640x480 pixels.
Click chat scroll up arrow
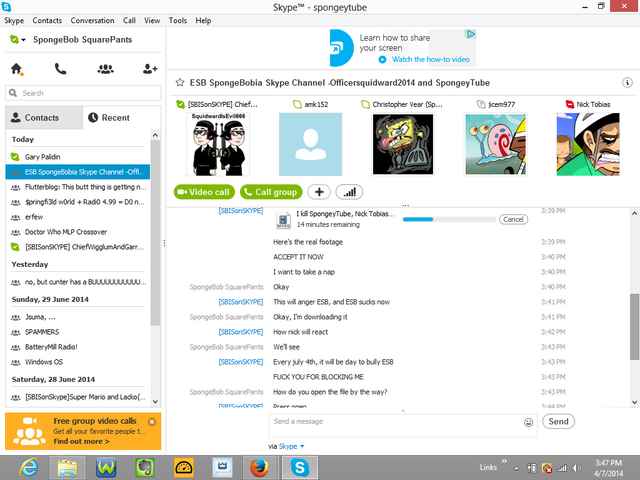[634, 213]
